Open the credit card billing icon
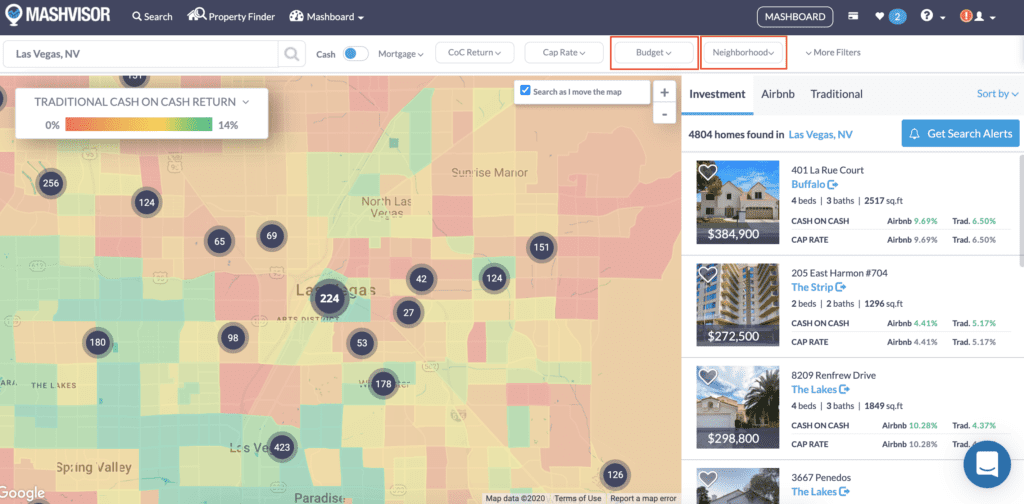Image resolution: width=1024 pixels, height=504 pixels. click(853, 16)
